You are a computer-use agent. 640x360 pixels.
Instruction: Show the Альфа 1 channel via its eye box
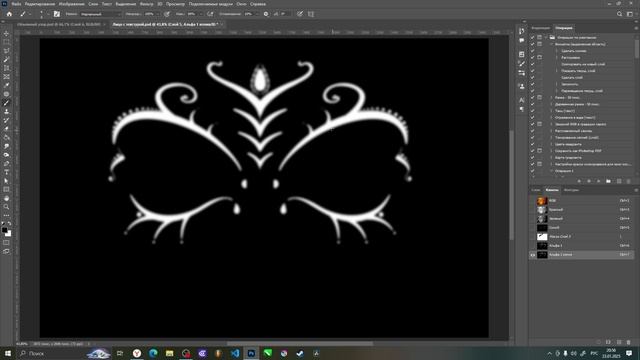tap(533, 246)
